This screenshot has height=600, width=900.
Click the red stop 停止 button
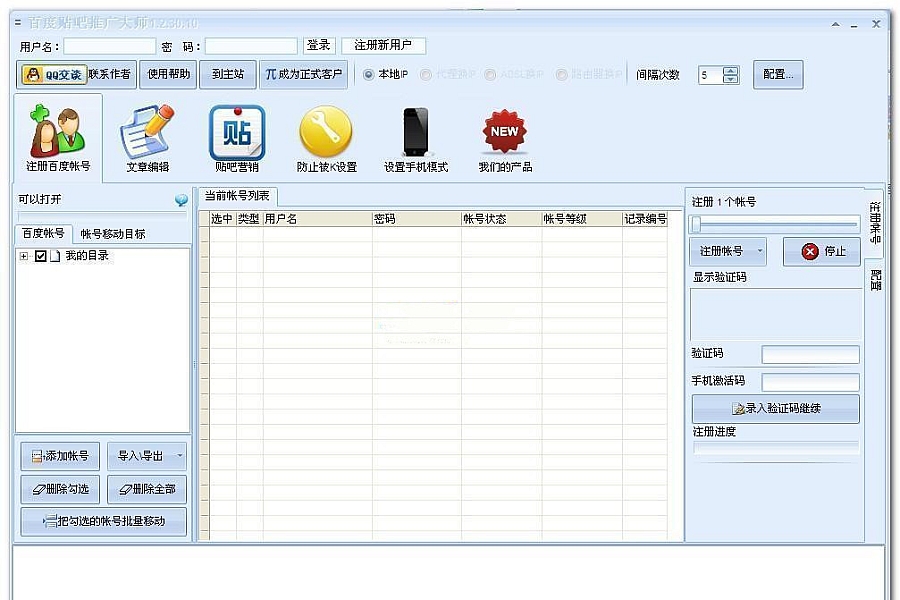coord(822,251)
